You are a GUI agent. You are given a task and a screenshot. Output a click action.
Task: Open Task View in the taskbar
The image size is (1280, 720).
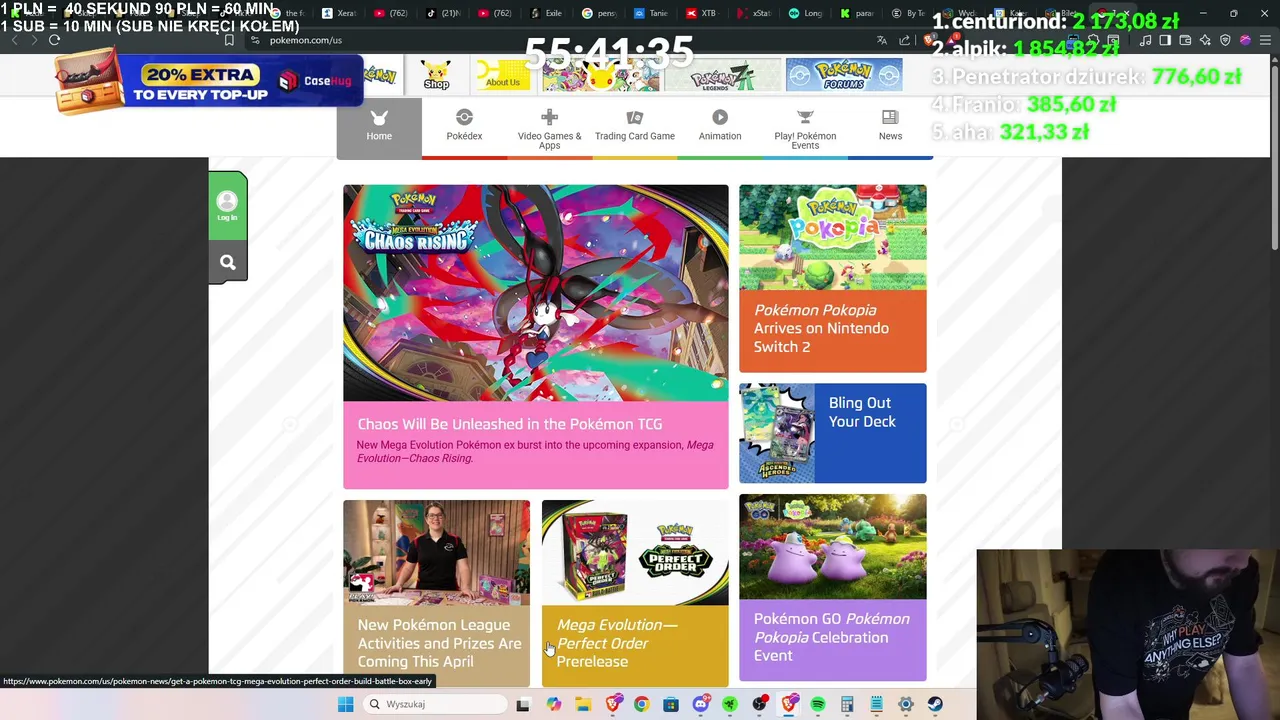click(522, 704)
